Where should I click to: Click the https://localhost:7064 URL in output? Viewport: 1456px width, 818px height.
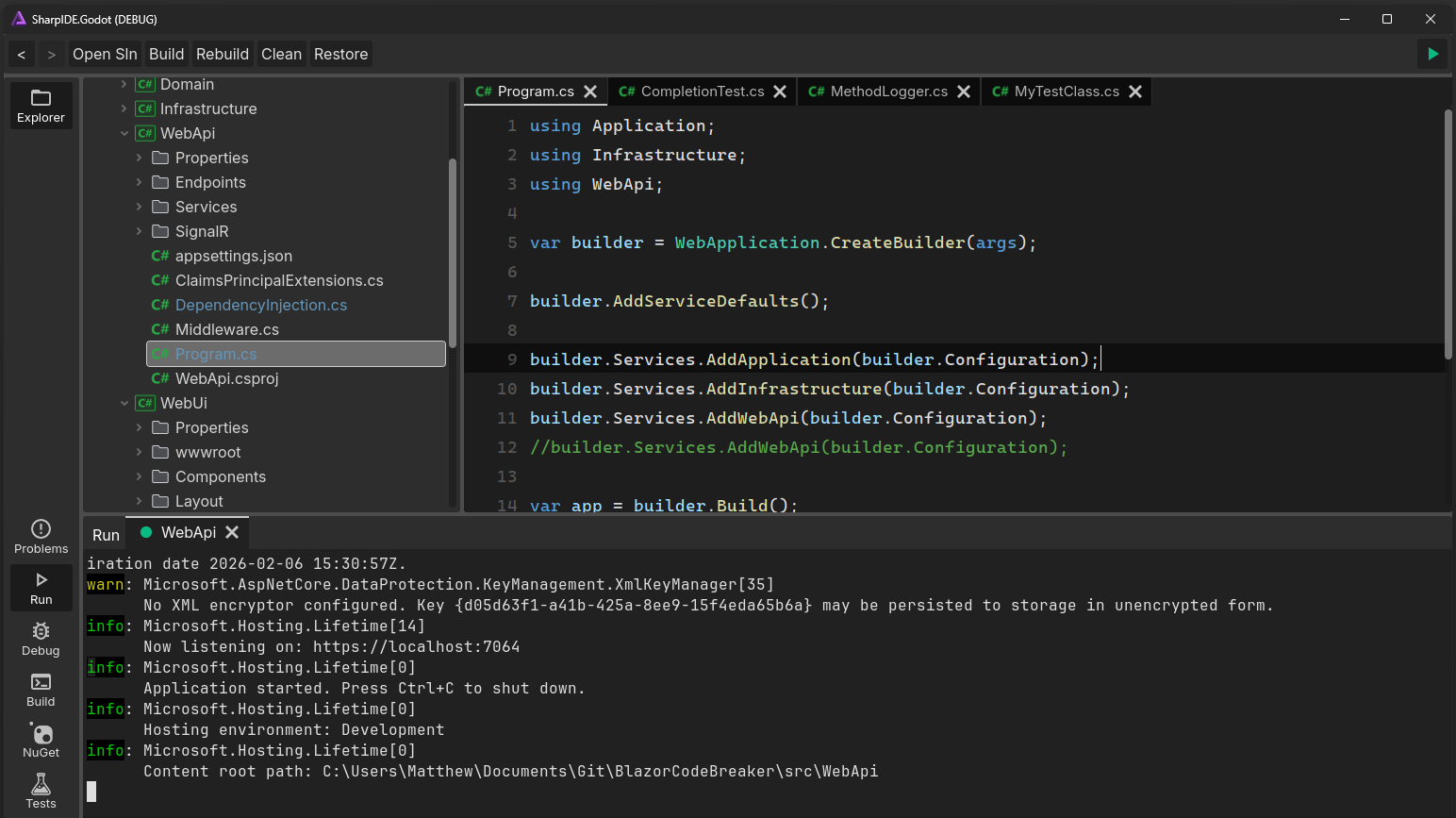[416, 646]
